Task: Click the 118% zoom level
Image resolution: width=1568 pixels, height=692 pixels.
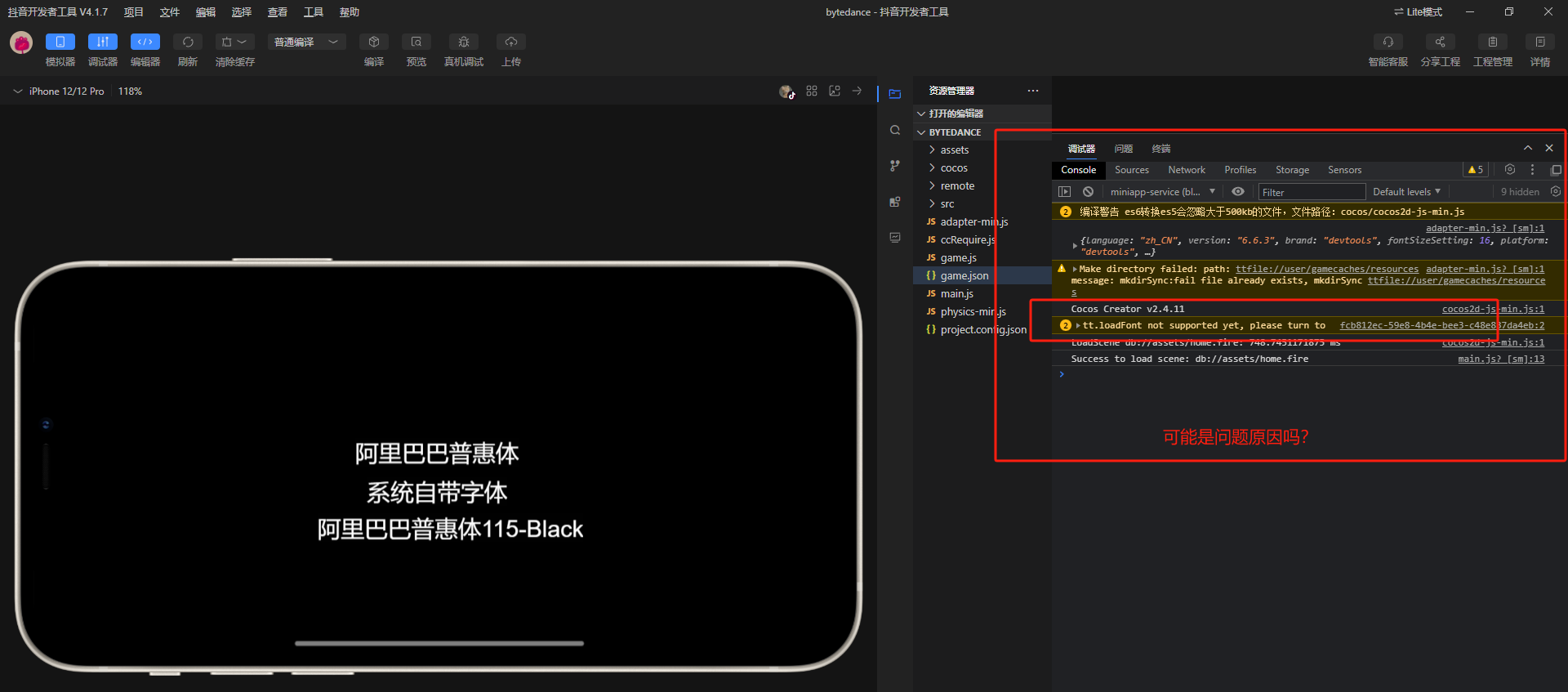Action: [130, 92]
